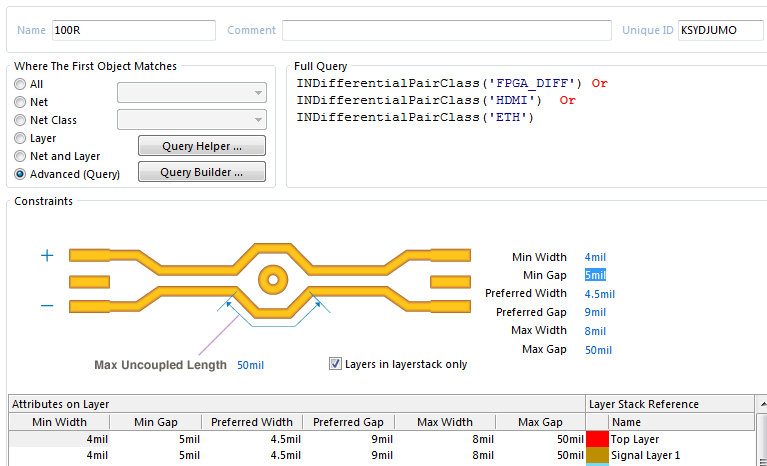Click the Max Uncoupled Length 50mil value
Viewport: 767px width, 466px height.
point(250,365)
